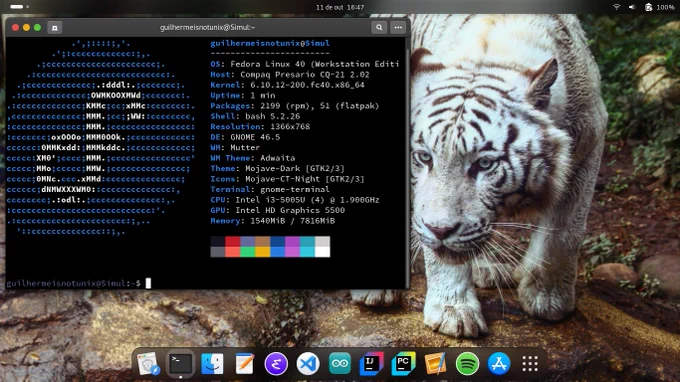Open Spotify from the dock
Viewport: 680px width, 382px height.
pos(467,364)
